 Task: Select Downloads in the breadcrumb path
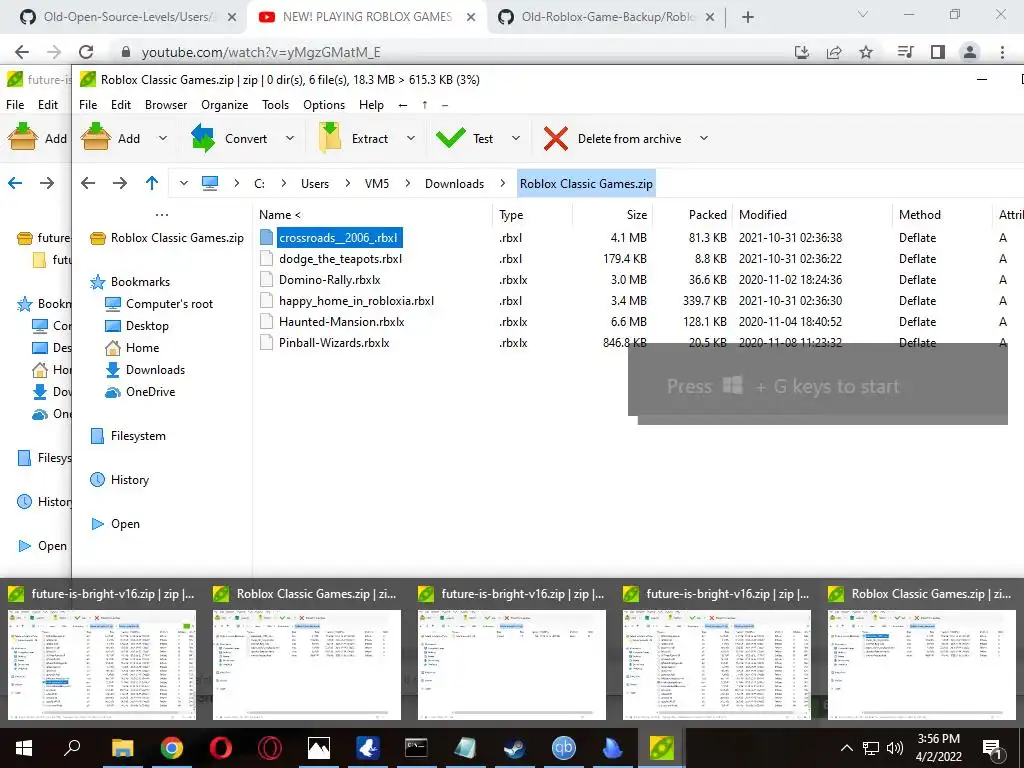tap(455, 184)
